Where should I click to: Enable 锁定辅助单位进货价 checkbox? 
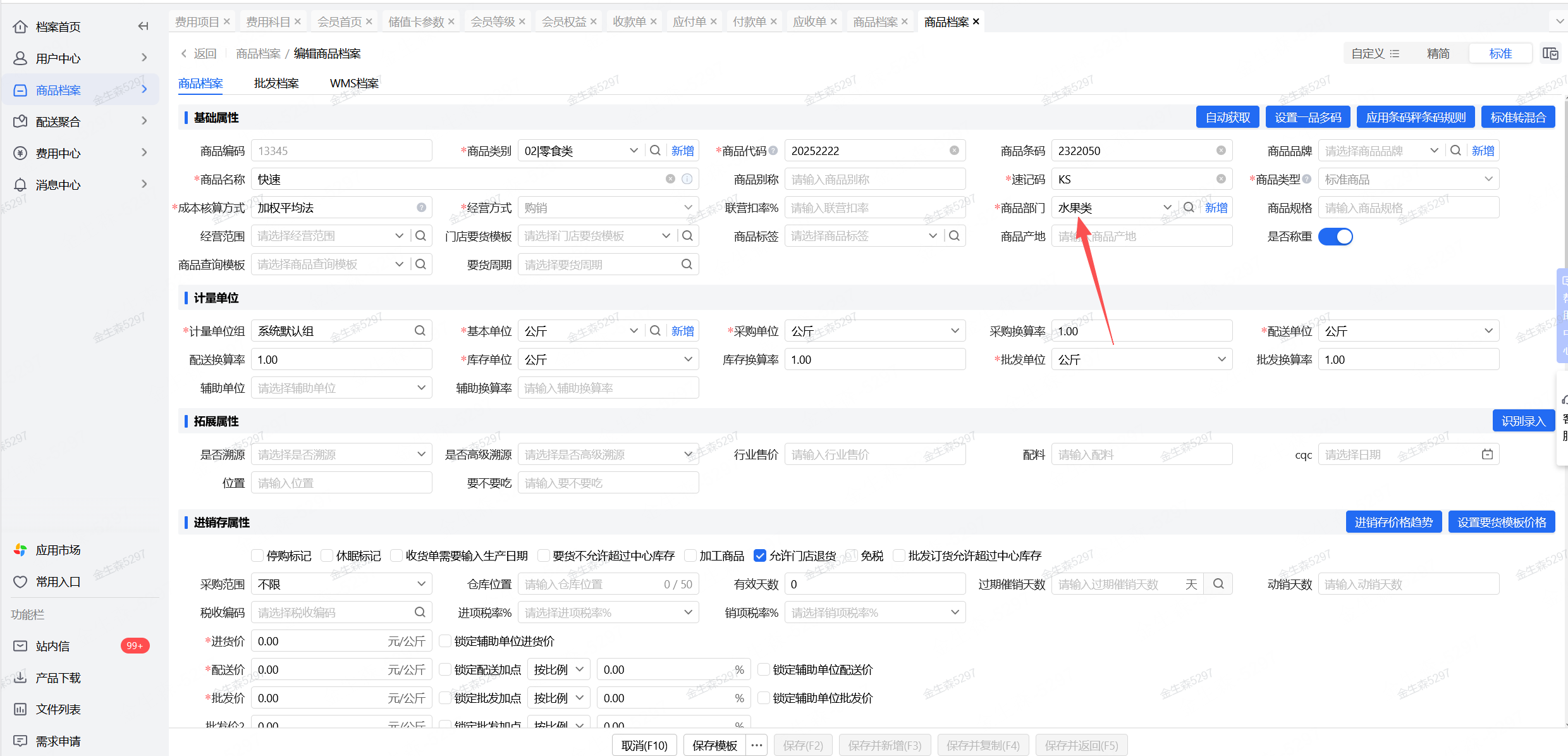(x=445, y=641)
